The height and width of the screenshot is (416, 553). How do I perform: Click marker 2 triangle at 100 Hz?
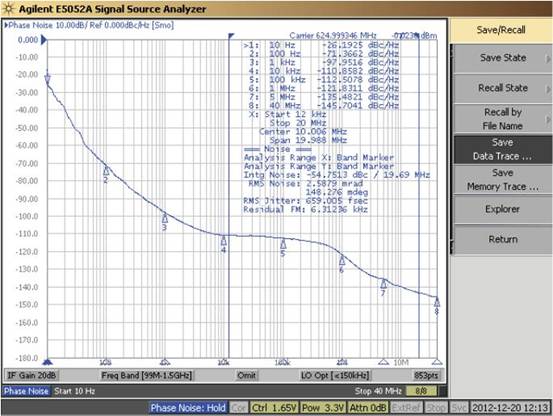pyautogui.click(x=106, y=171)
